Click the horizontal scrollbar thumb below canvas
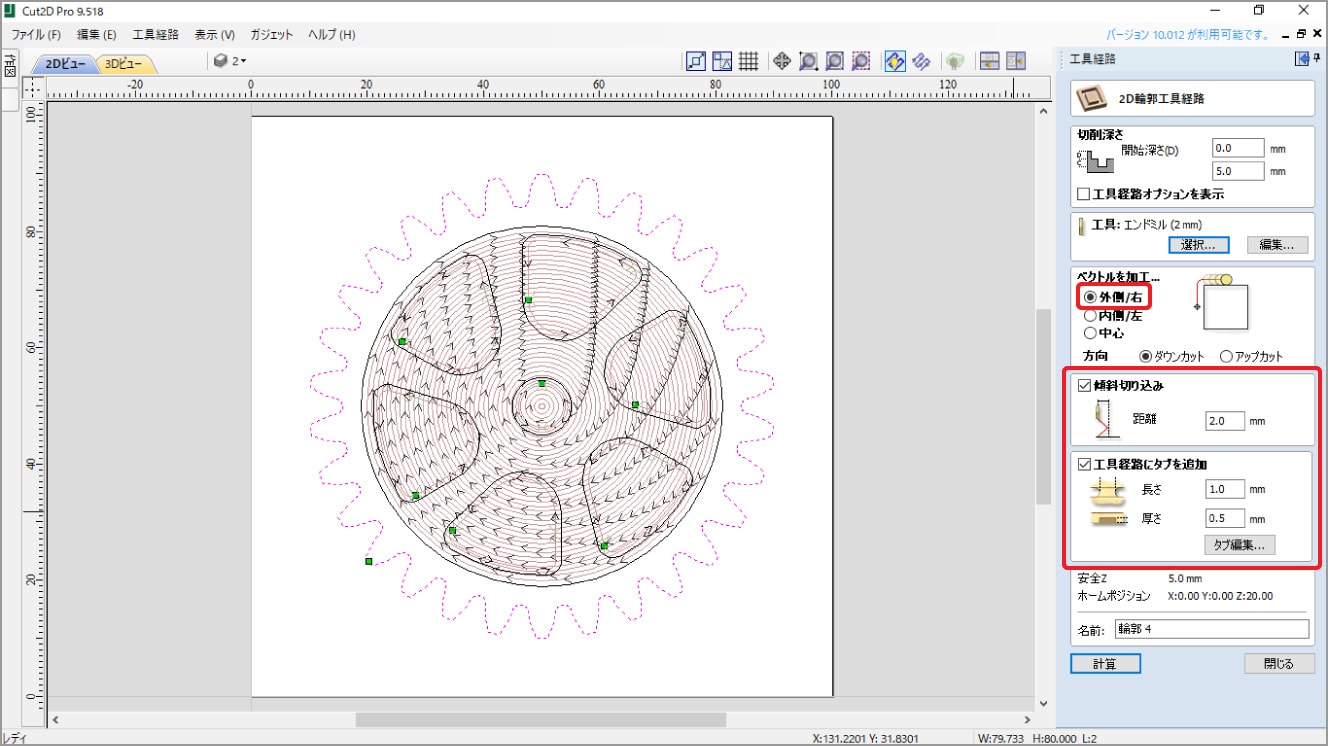This screenshot has width=1328, height=746. [540, 719]
